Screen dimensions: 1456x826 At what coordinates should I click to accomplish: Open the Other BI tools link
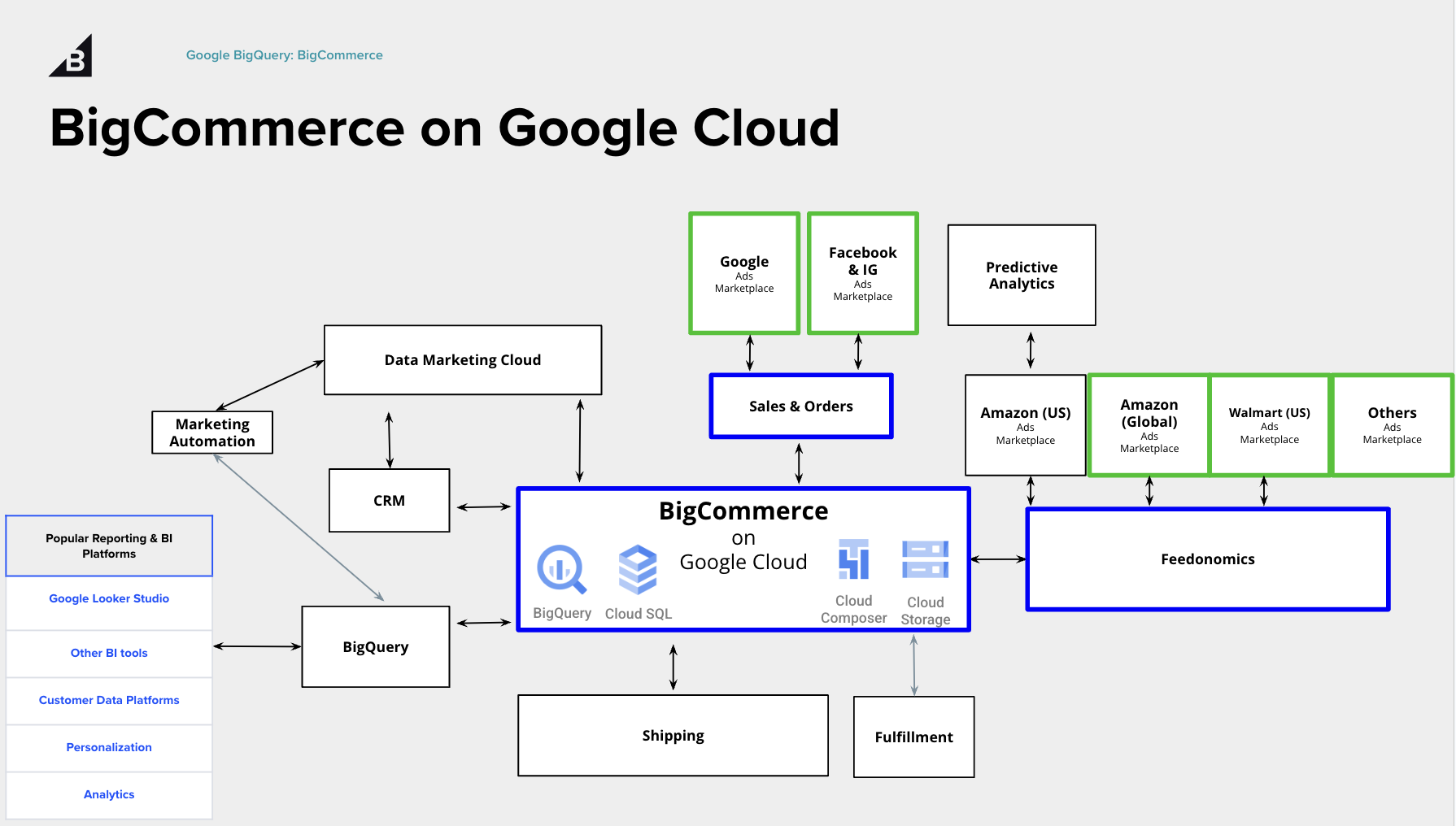click(109, 654)
